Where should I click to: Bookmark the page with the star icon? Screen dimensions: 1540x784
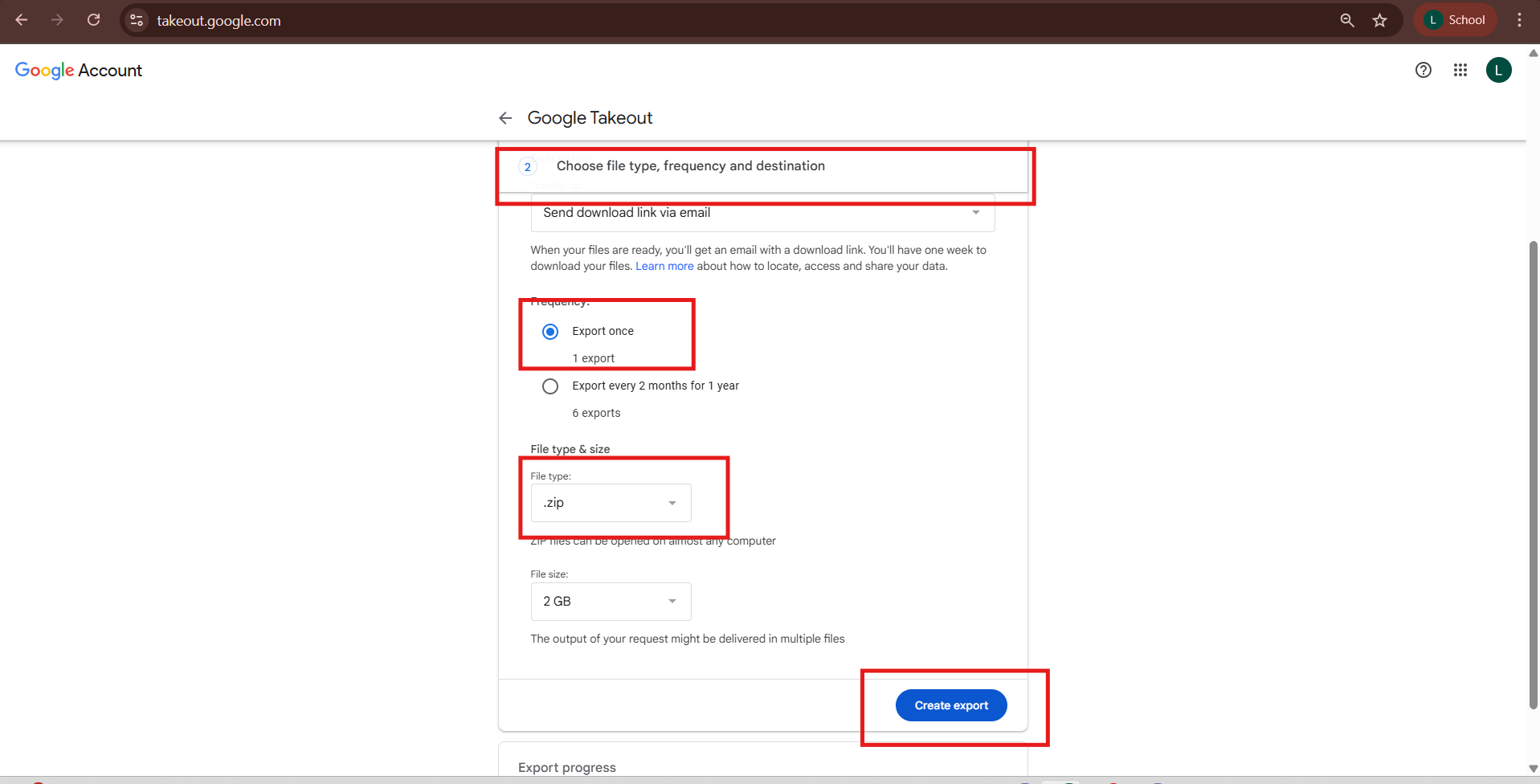pyautogui.click(x=1379, y=20)
